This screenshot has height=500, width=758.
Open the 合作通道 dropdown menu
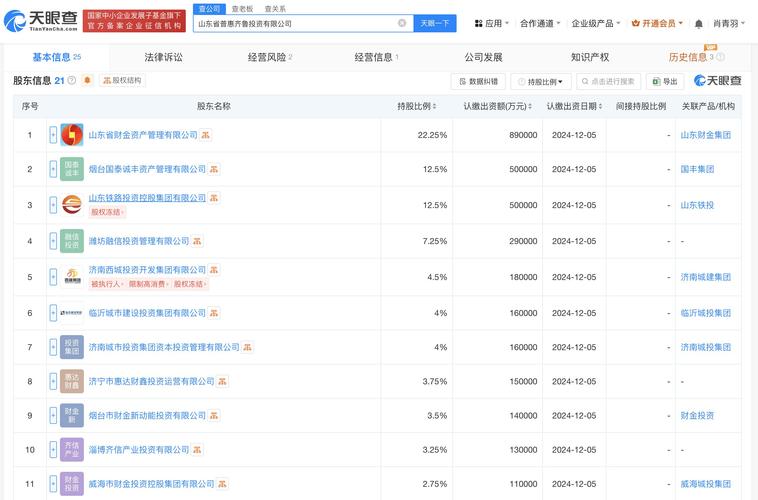coord(540,23)
